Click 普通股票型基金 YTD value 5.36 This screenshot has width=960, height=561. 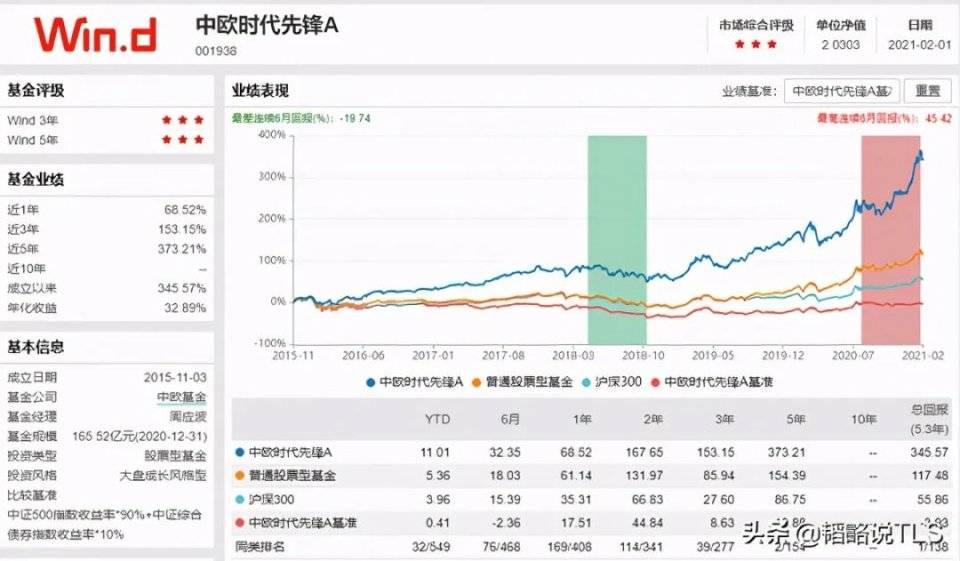tap(438, 476)
